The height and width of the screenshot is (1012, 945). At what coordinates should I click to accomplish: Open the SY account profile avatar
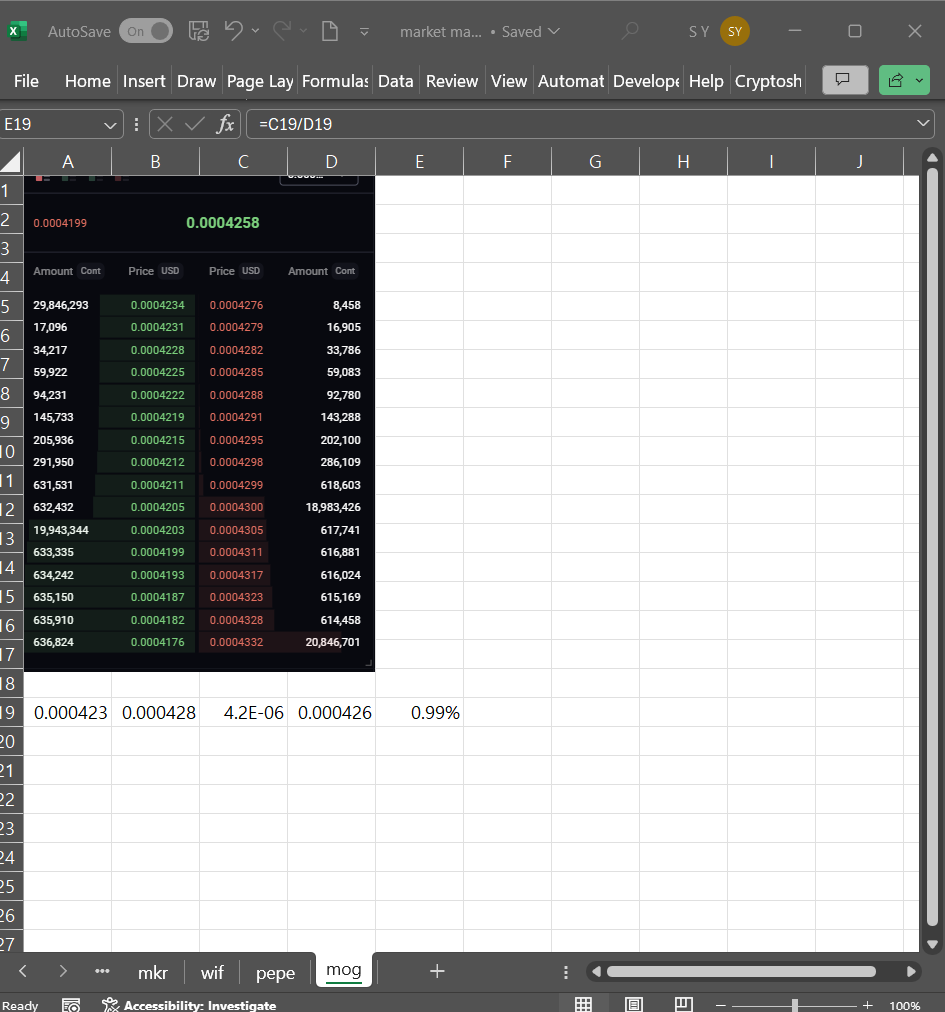tap(735, 32)
